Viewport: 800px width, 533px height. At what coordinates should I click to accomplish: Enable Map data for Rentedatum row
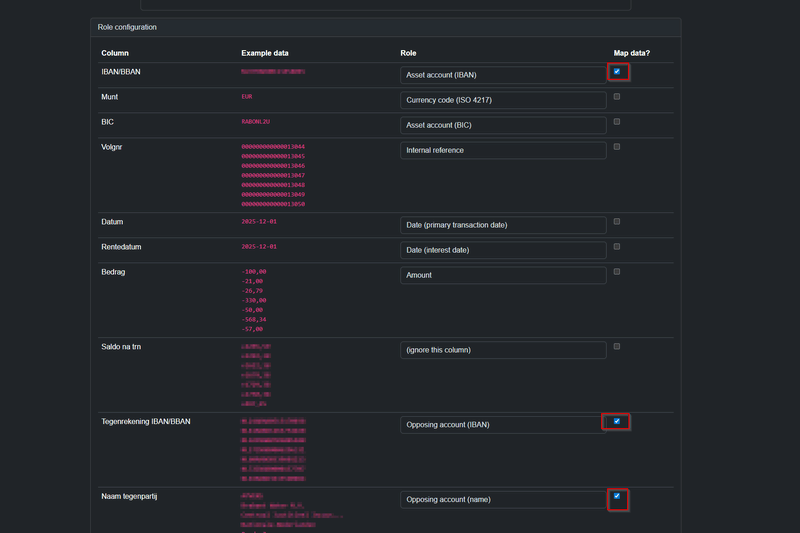click(617, 247)
